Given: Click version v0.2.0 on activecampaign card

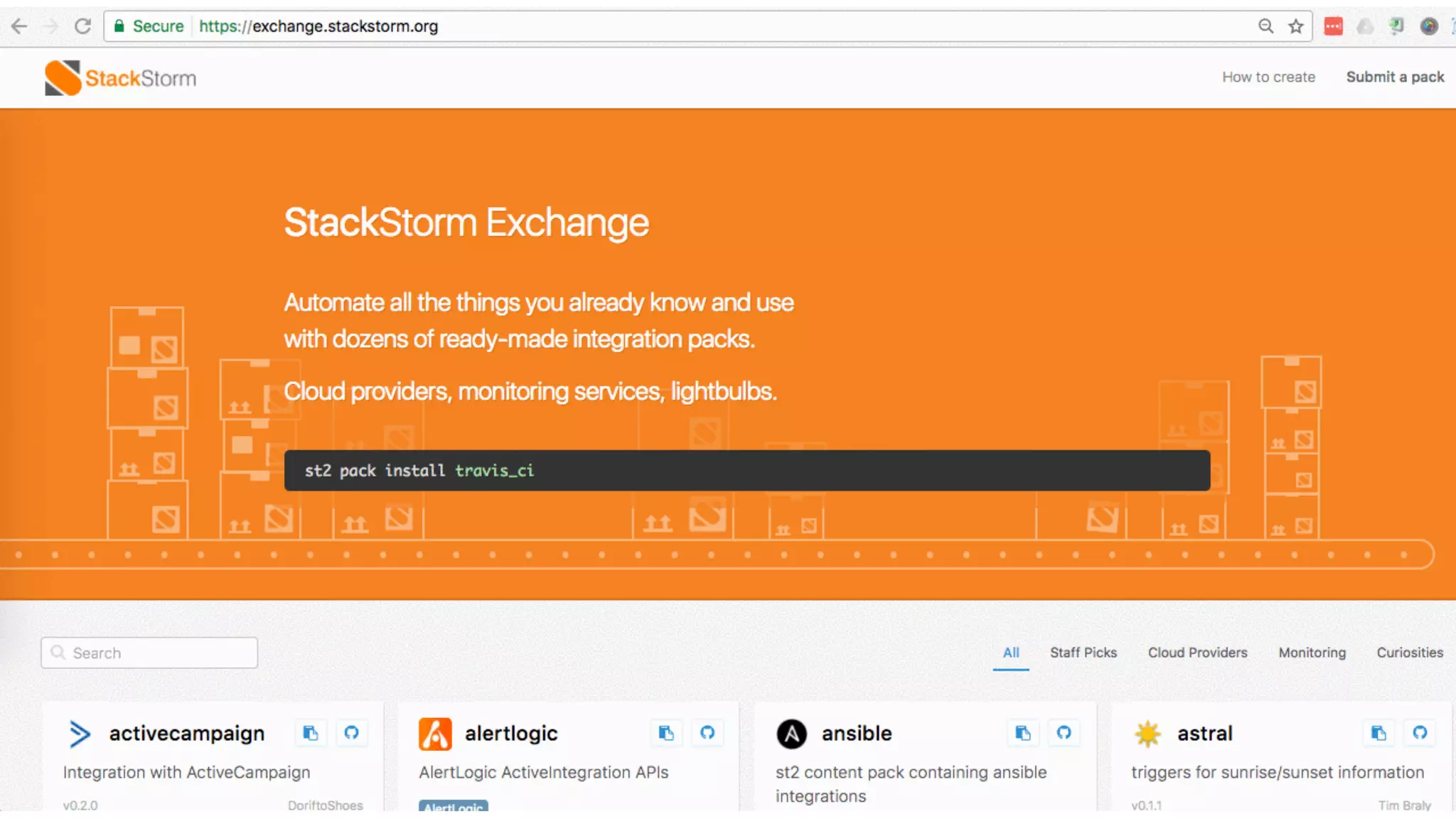Looking at the screenshot, I should coord(80,805).
